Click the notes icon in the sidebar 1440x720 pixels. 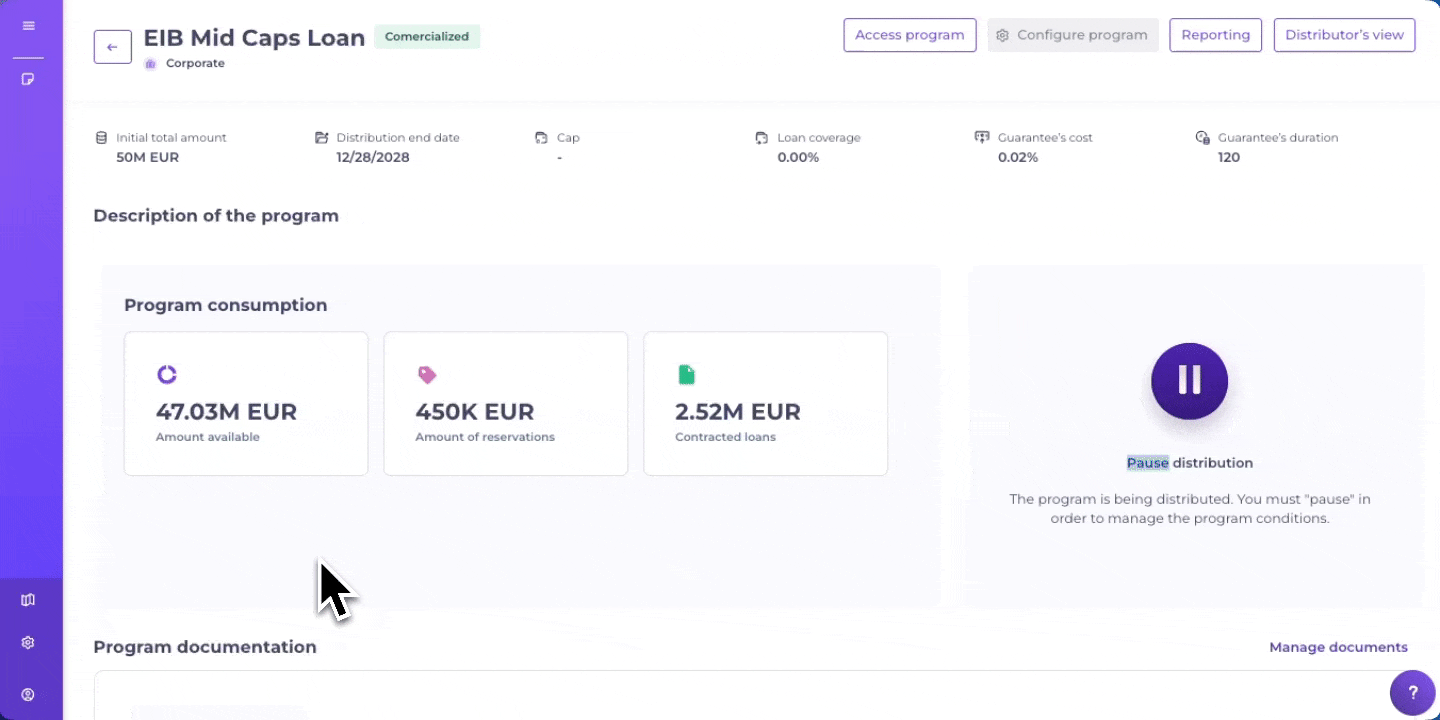click(28, 79)
